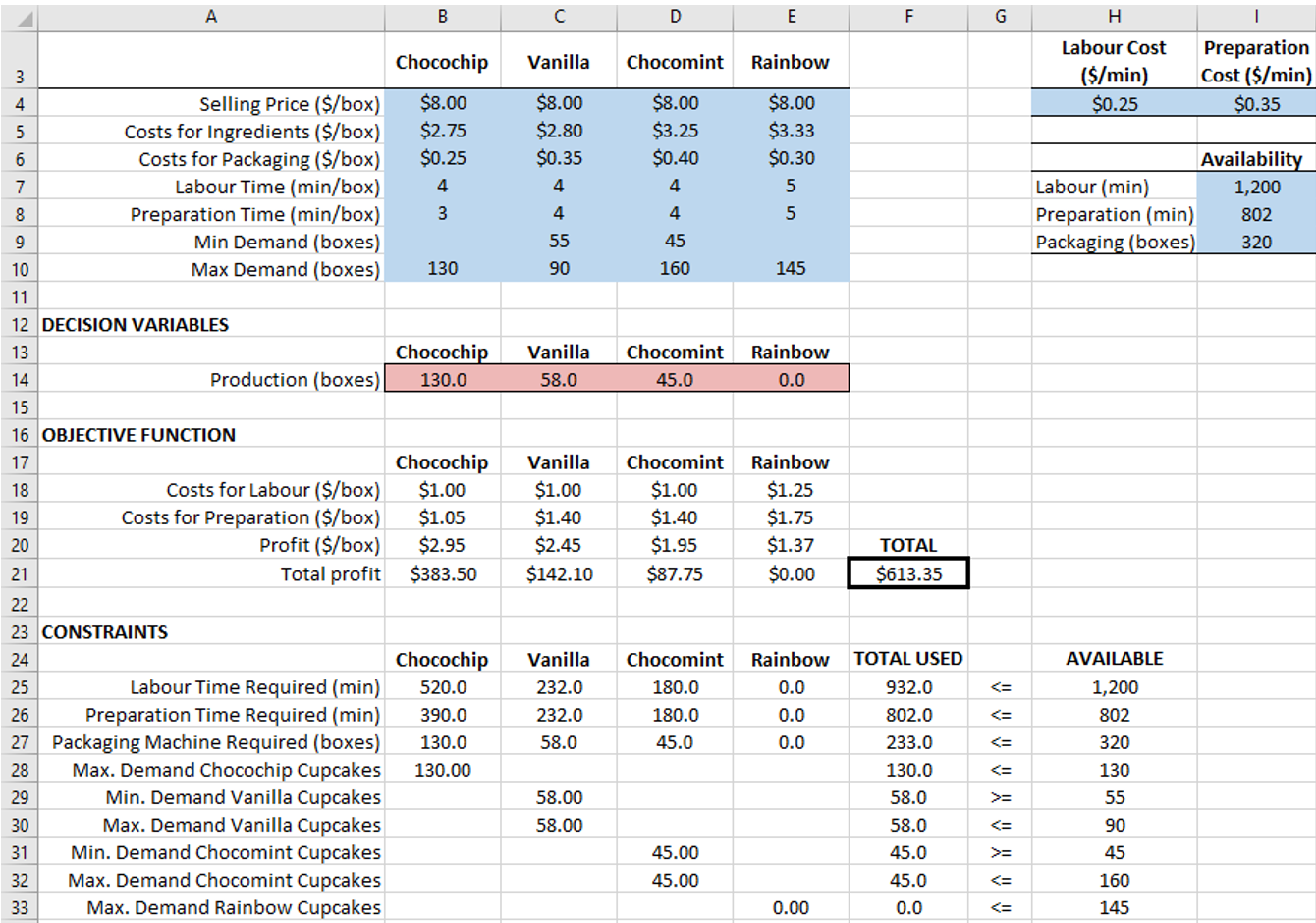Select column F header
The image size is (1316, 923).
(908, 16)
